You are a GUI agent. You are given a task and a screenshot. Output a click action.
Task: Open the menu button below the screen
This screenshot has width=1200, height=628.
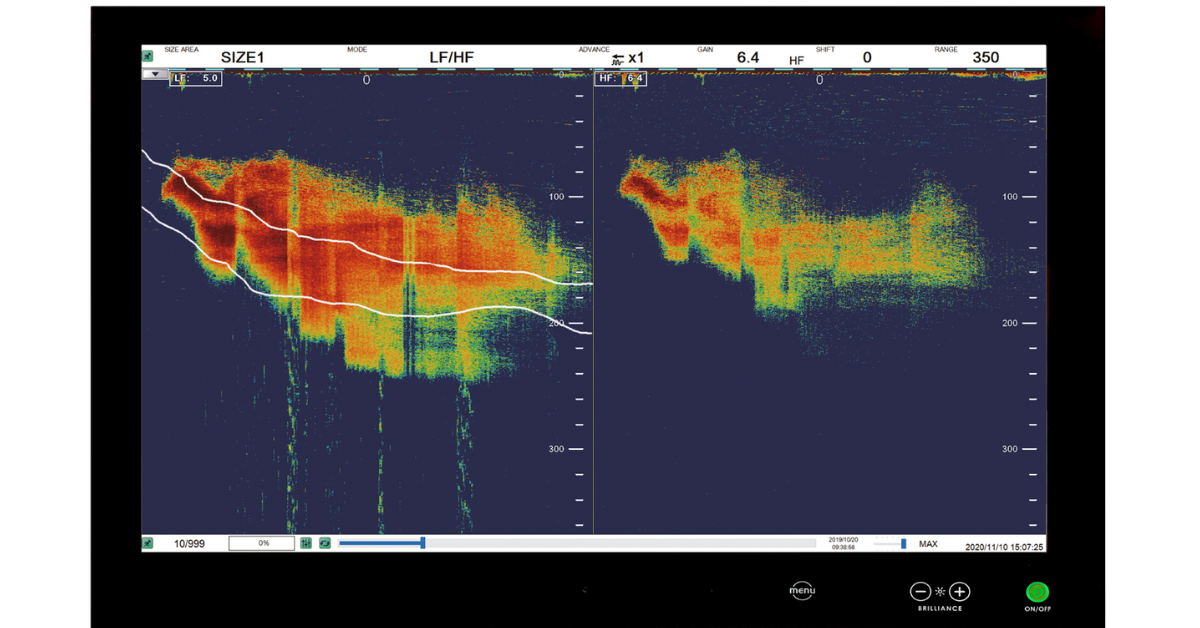tap(802, 591)
